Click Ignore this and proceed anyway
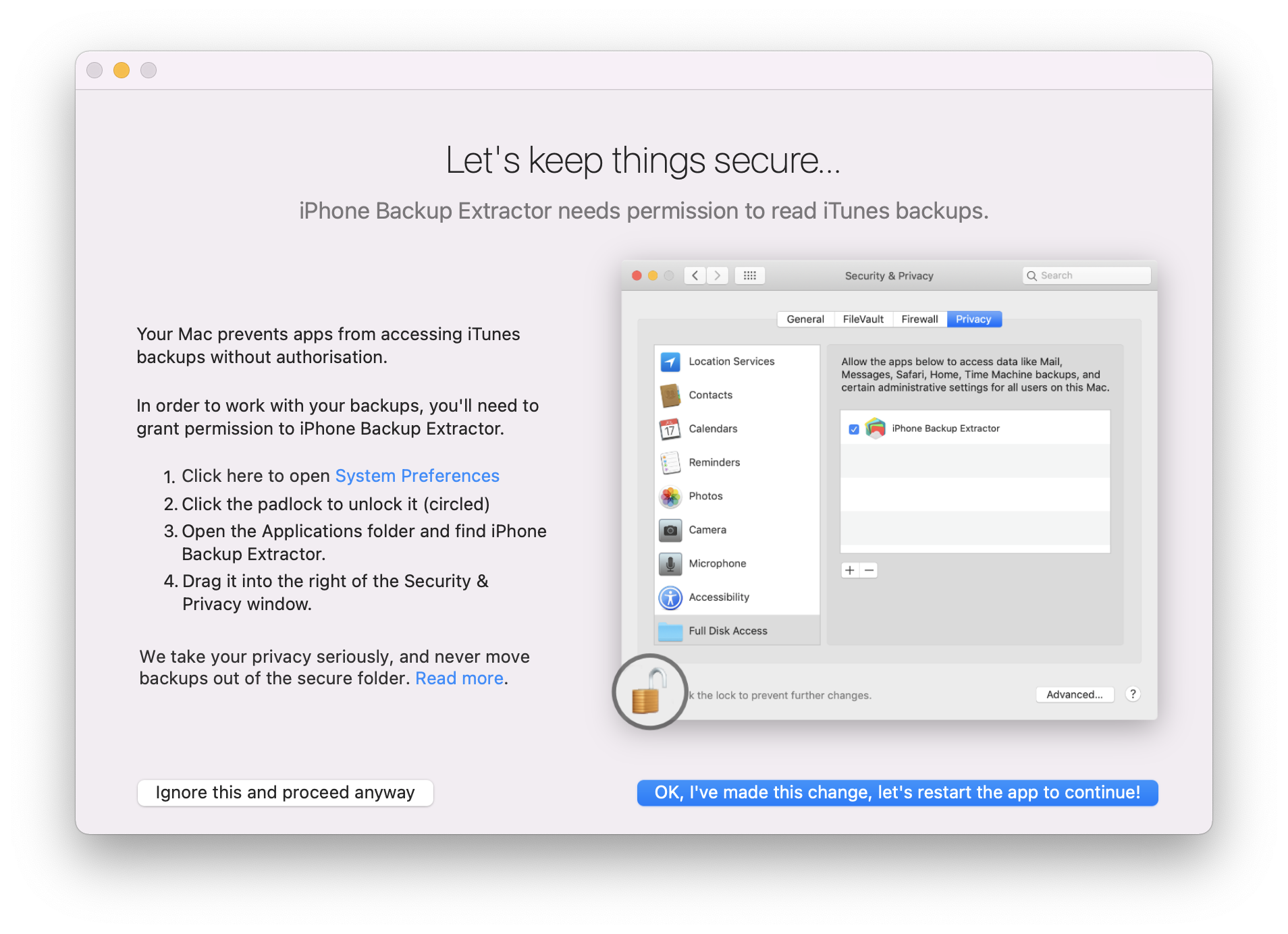This screenshot has width=1288, height=934. pos(285,792)
